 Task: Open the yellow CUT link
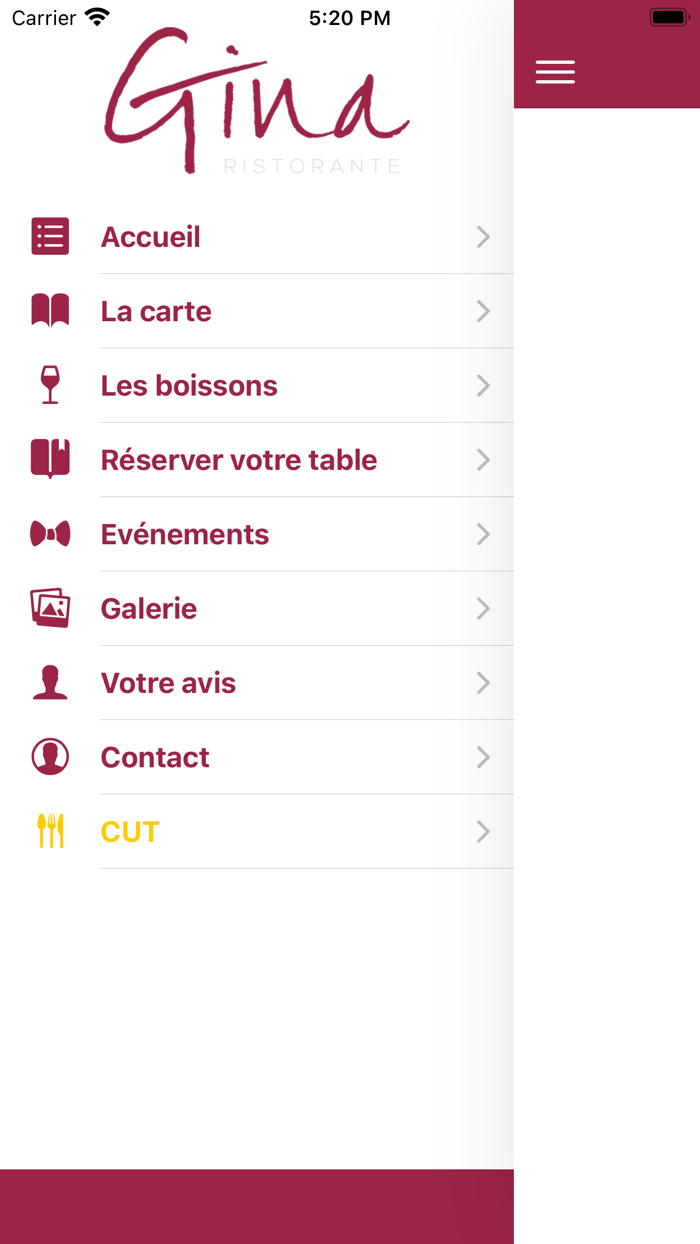(130, 832)
